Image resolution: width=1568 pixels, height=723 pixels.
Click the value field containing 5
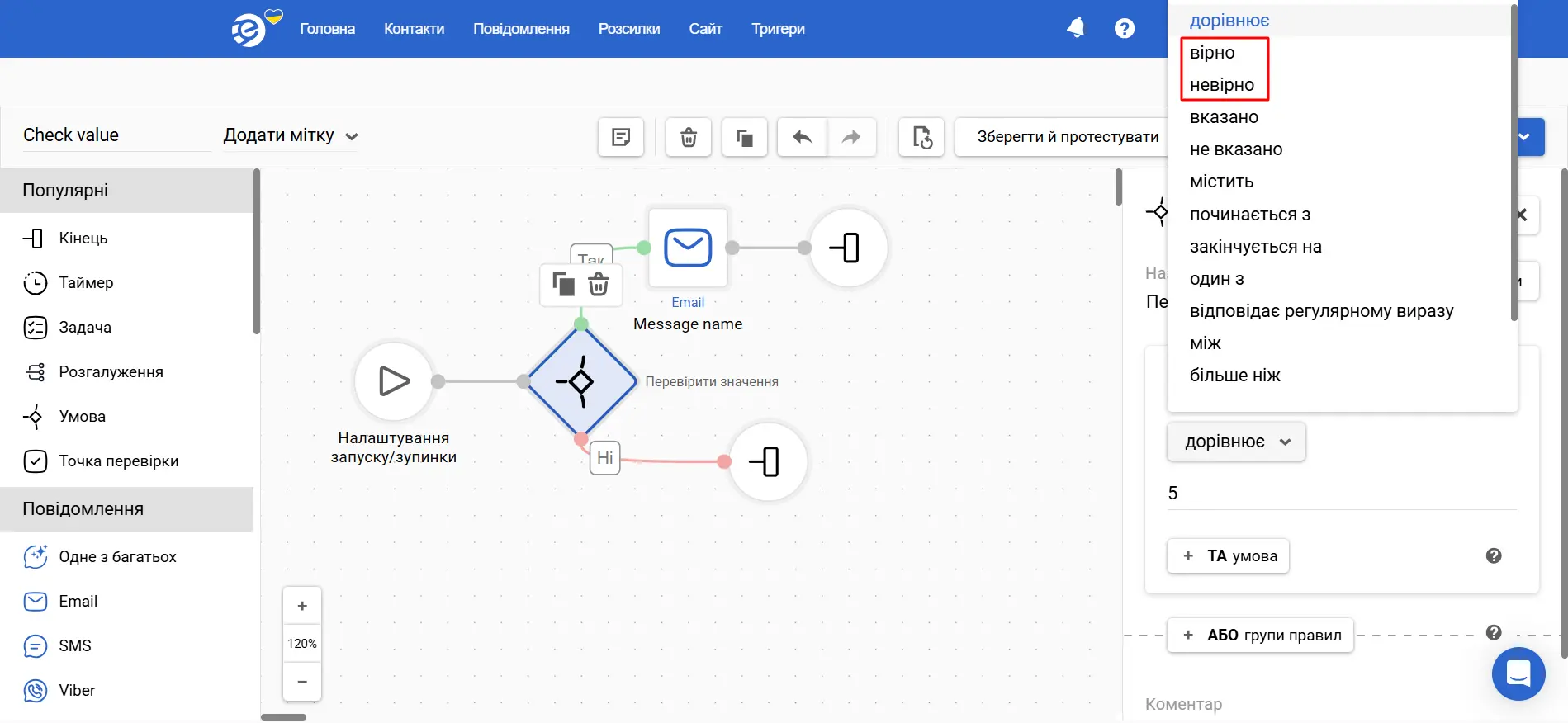click(1340, 494)
